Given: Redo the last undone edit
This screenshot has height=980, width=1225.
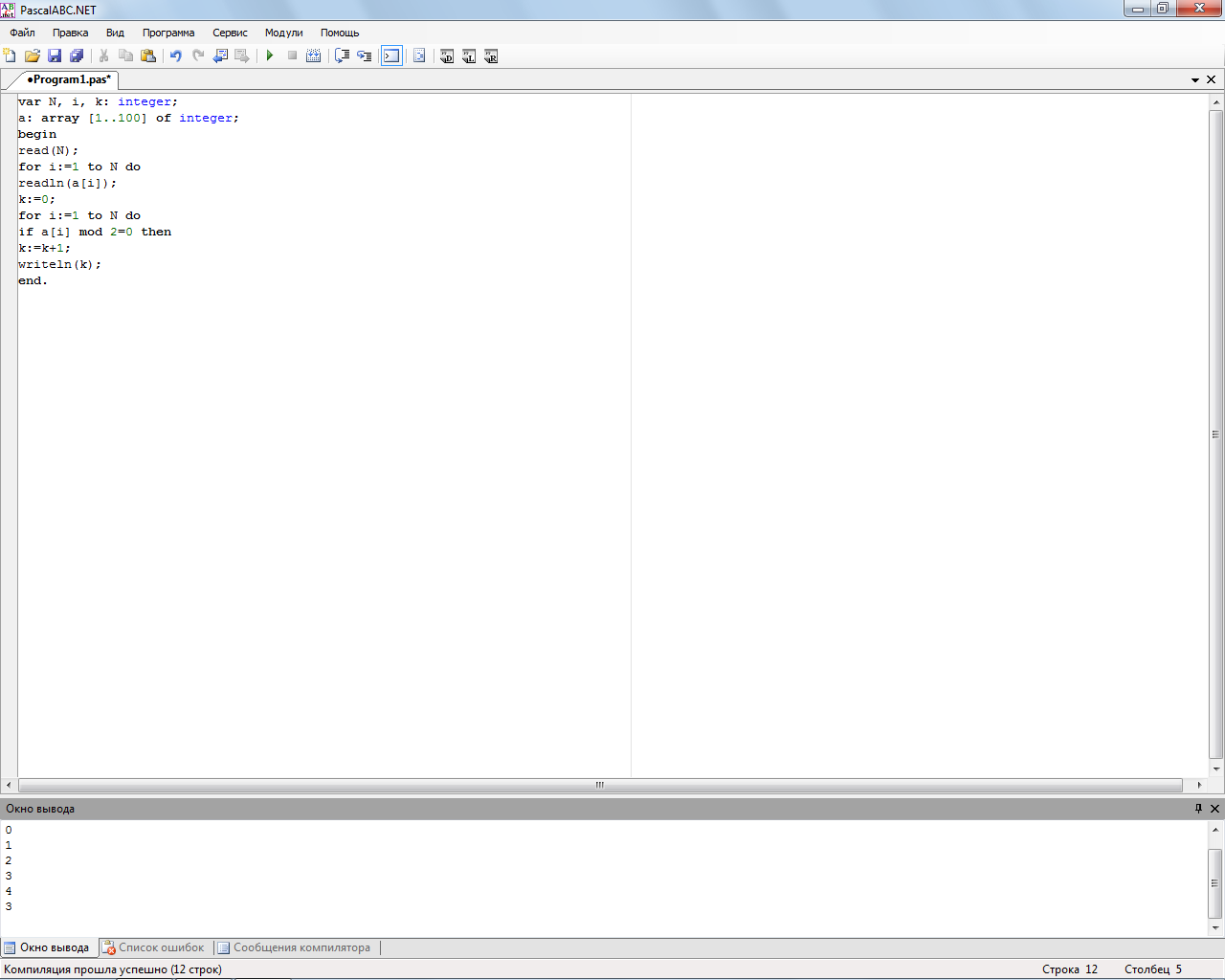Looking at the screenshot, I should pyautogui.click(x=198, y=56).
